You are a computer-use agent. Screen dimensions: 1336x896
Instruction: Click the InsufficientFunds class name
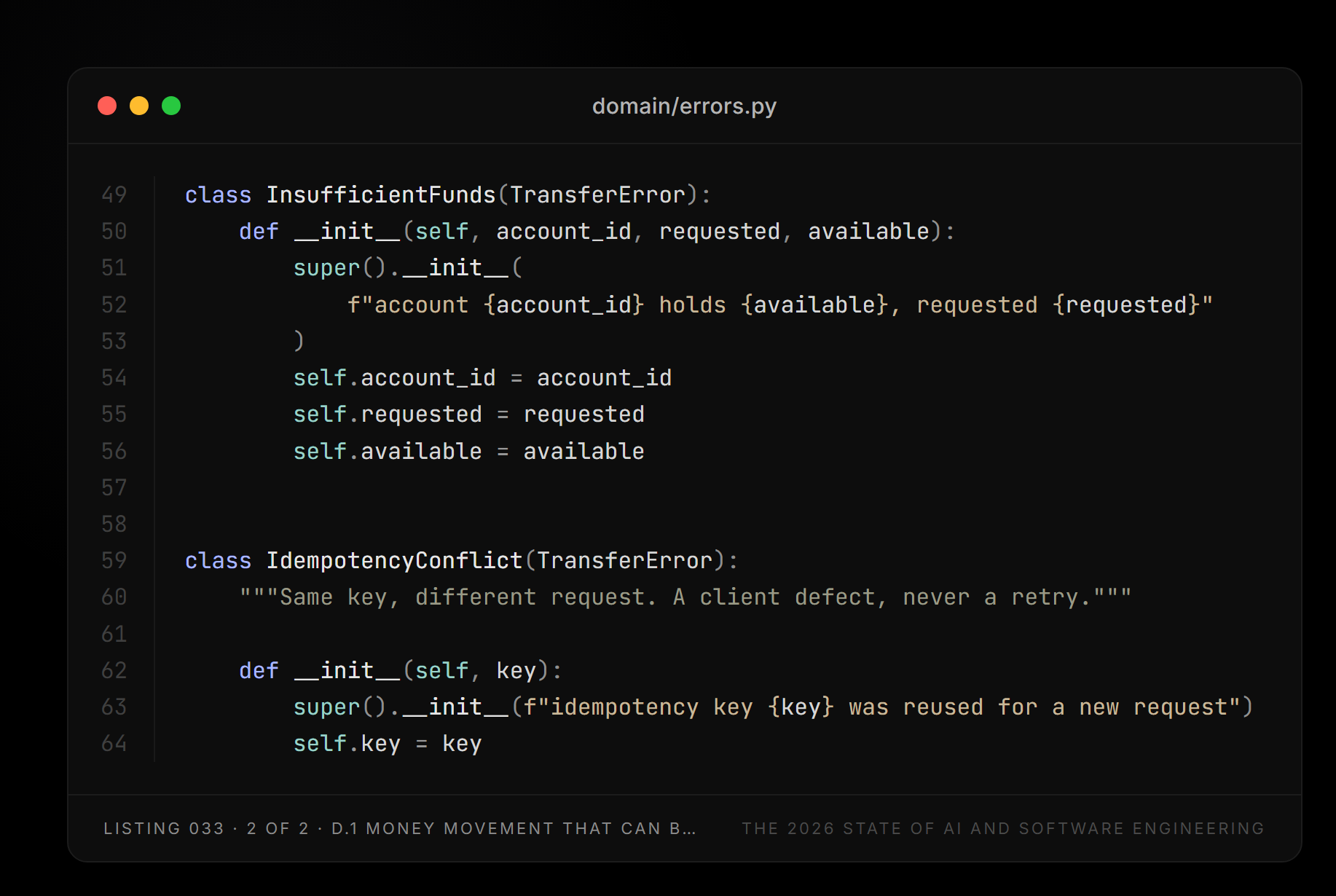point(381,194)
